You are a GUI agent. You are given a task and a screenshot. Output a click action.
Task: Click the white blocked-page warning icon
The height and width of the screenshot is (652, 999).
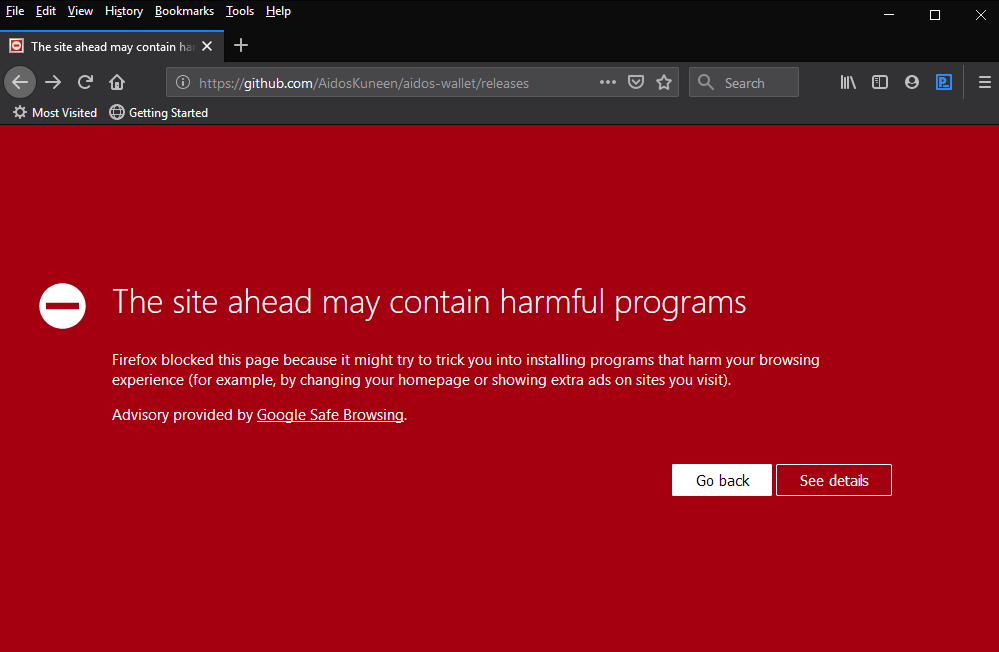tap(62, 306)
